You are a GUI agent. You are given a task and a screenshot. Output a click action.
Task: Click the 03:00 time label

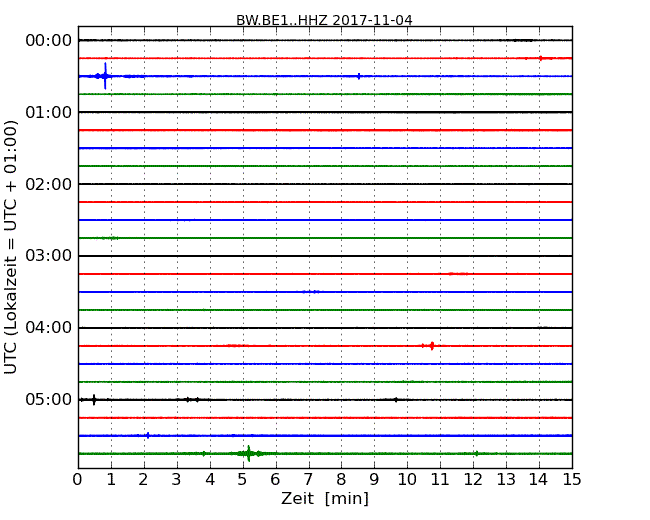click(49, 256)
